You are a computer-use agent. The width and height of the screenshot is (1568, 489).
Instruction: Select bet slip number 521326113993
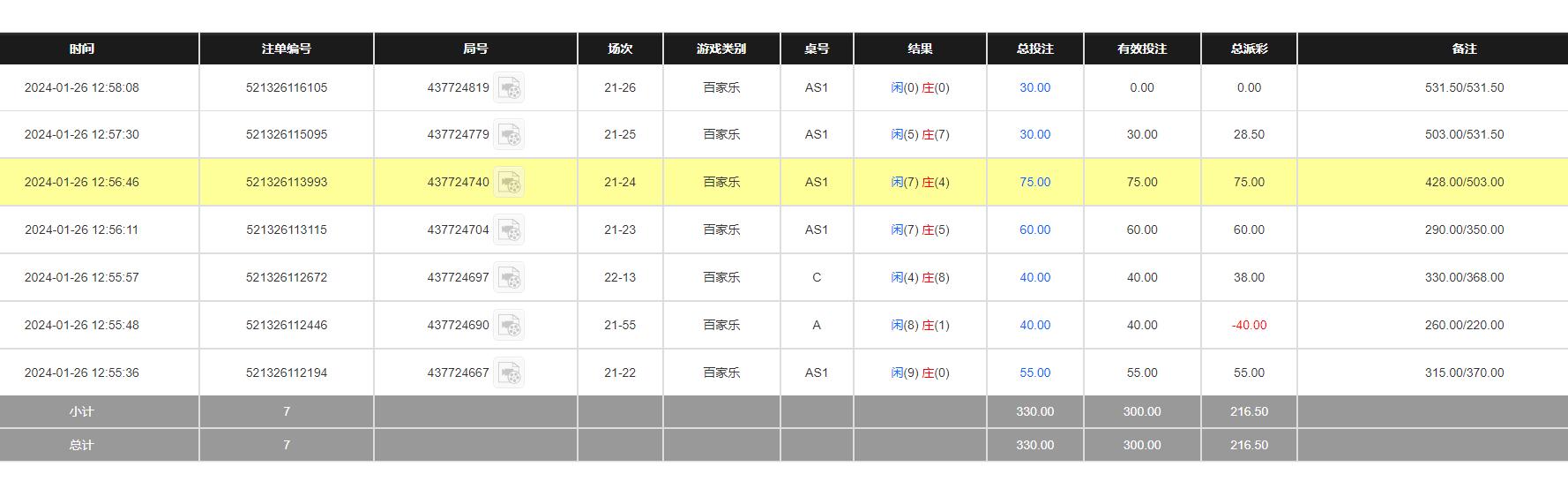(x=287, y=183)
